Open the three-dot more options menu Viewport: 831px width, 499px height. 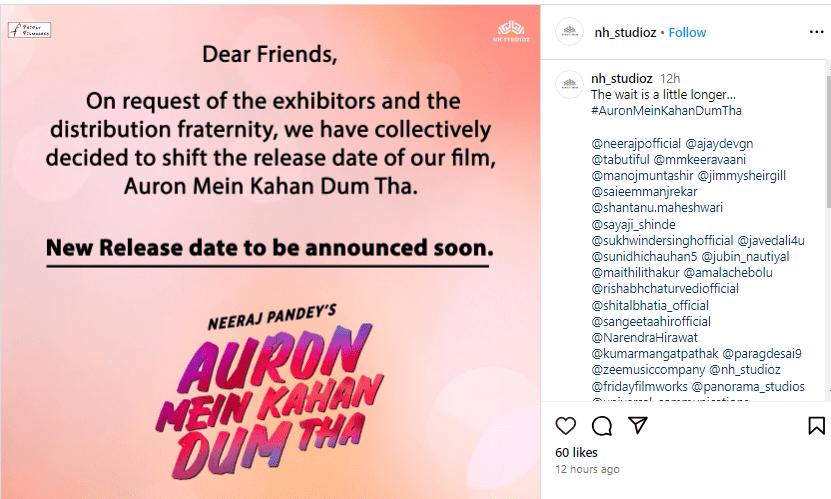(x=817, y=32)
